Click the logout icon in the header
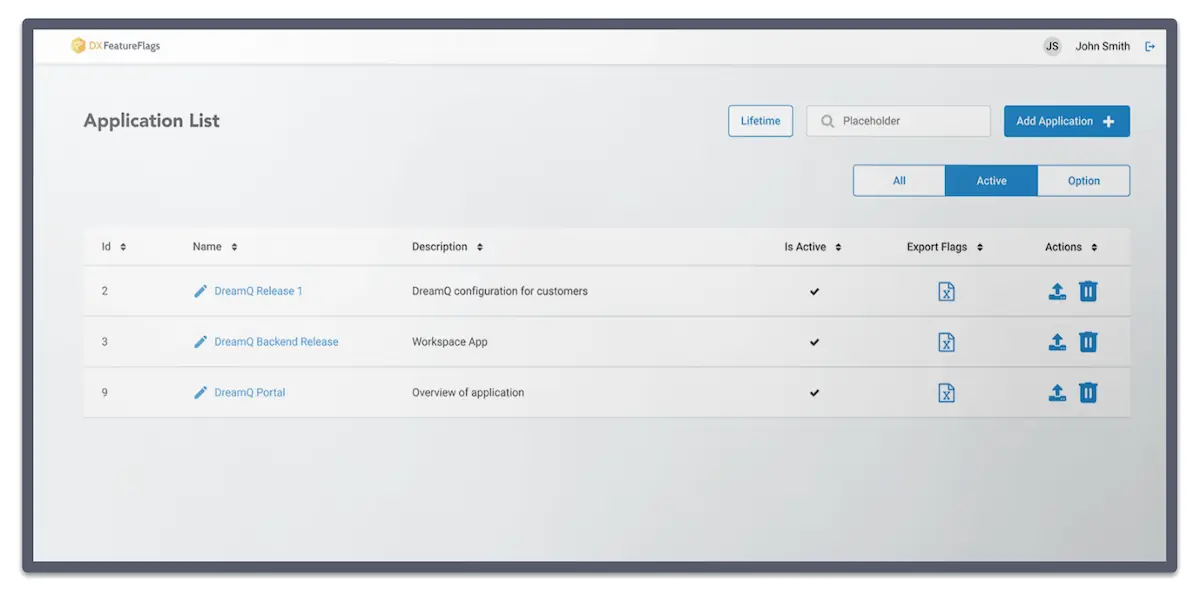This screenshot has width=1200, height=591. (1149, 45)
